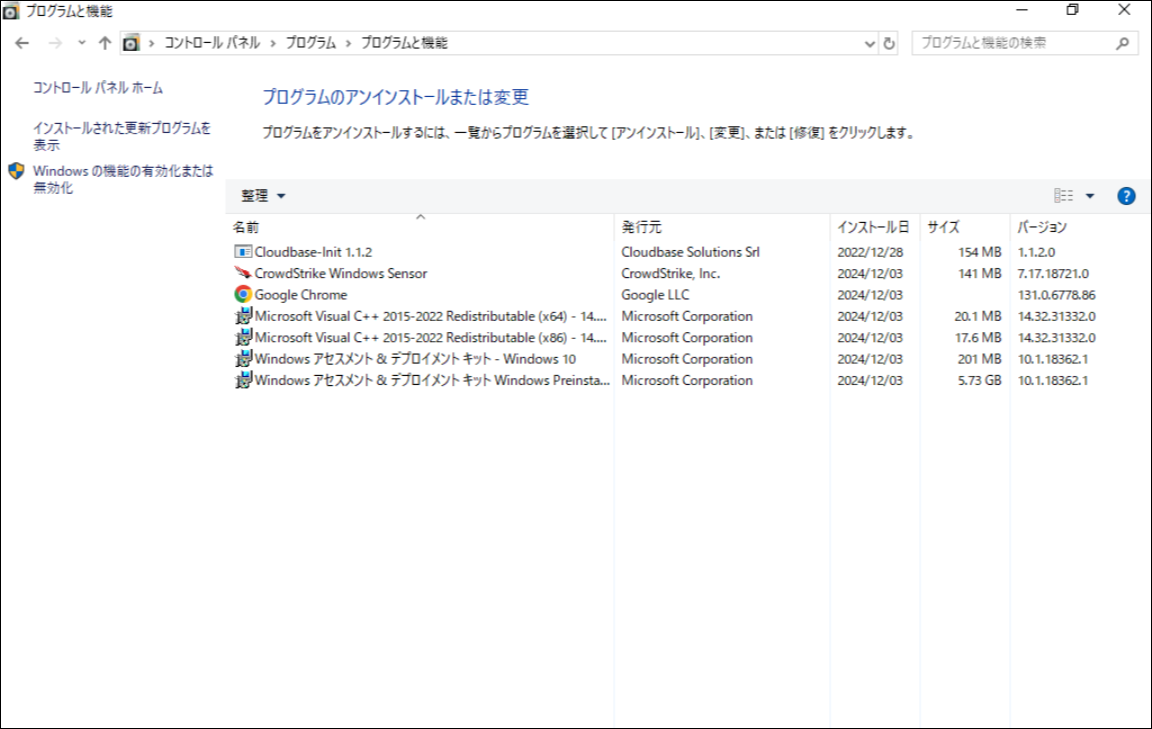Image resolution: width=1152 pixels, height=729 pixels.
Task: Open インストールされた更新プログラムを表示 link
Action: 122,136
